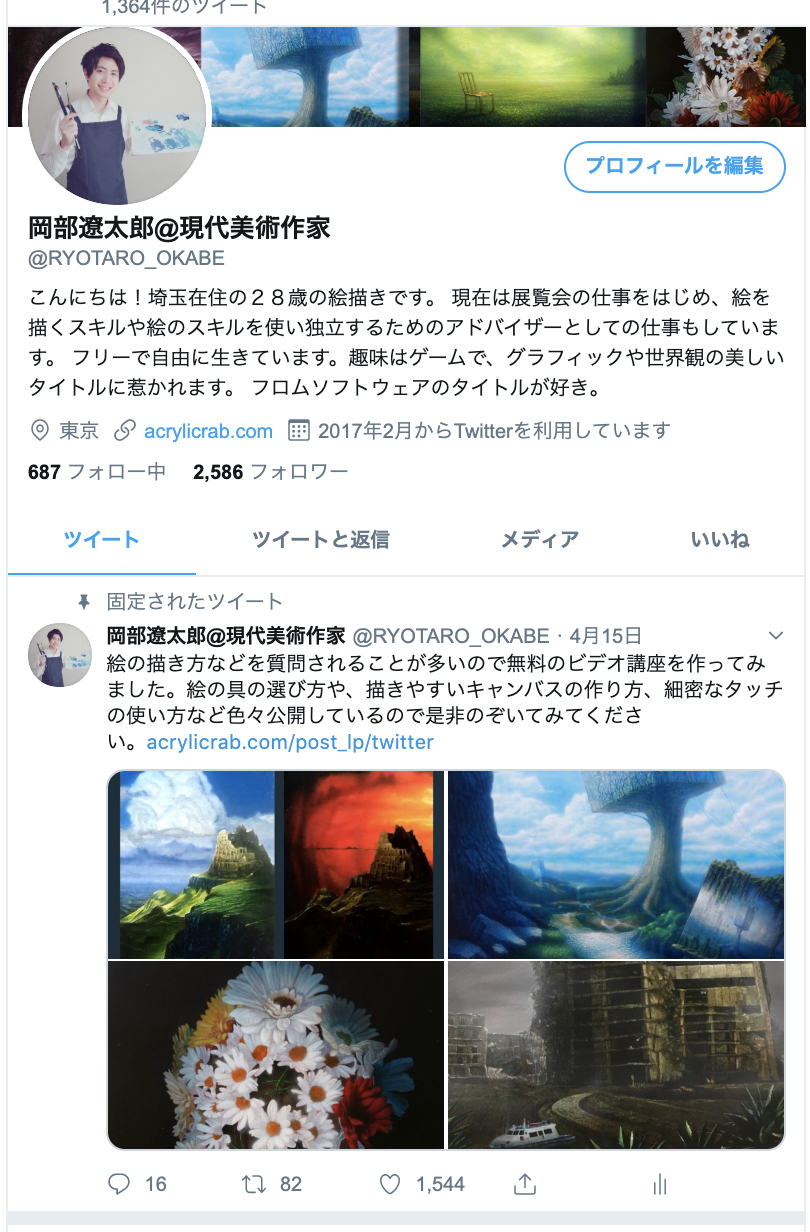Open the acrylicrab.com profile link

tap(208, 431)
